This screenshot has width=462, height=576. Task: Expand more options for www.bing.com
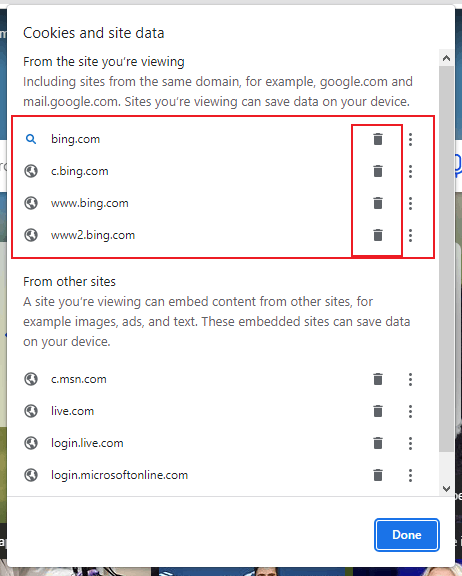(411, 203)
